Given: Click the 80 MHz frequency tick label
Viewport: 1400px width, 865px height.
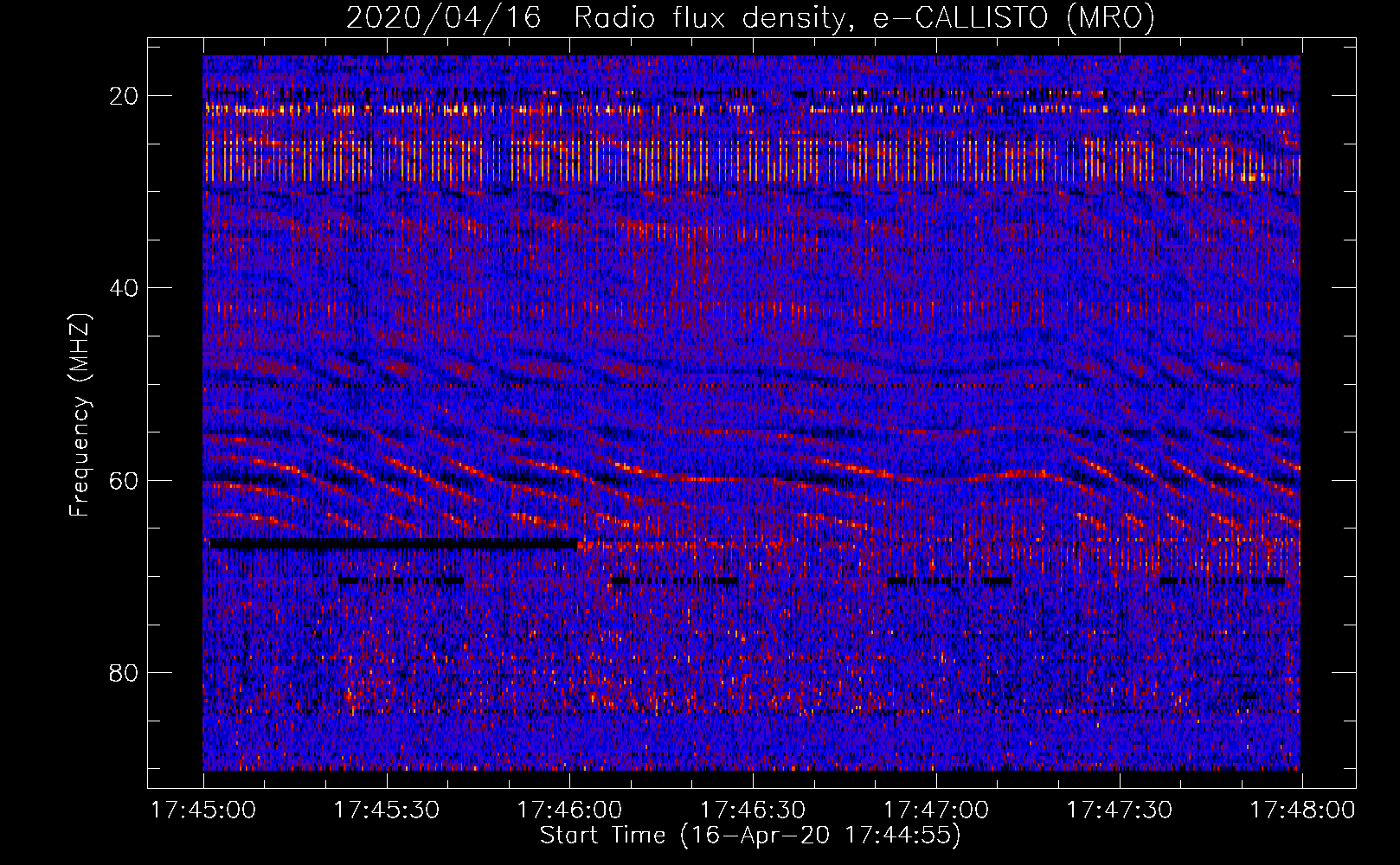Looking at the screenshot, I should pyautogui.click(x=124, y=672).
